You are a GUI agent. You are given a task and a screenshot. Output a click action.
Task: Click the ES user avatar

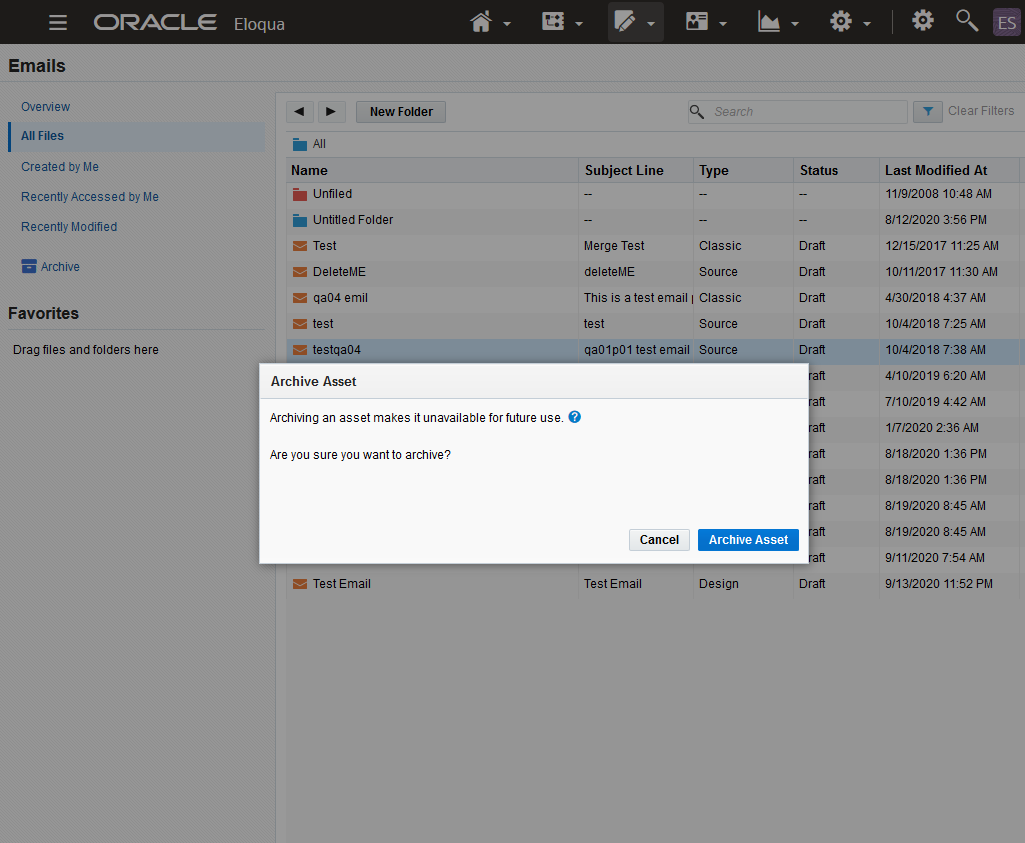1006,22
